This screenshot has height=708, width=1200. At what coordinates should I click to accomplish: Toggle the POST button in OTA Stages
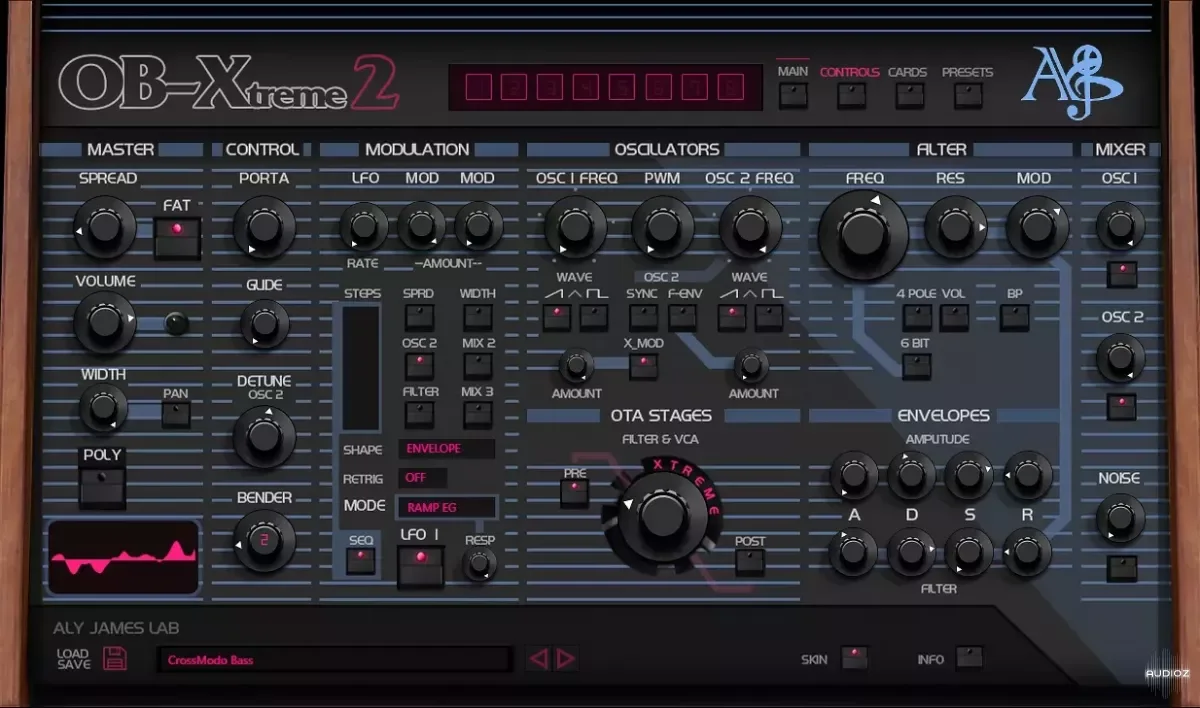click(749, 562)
